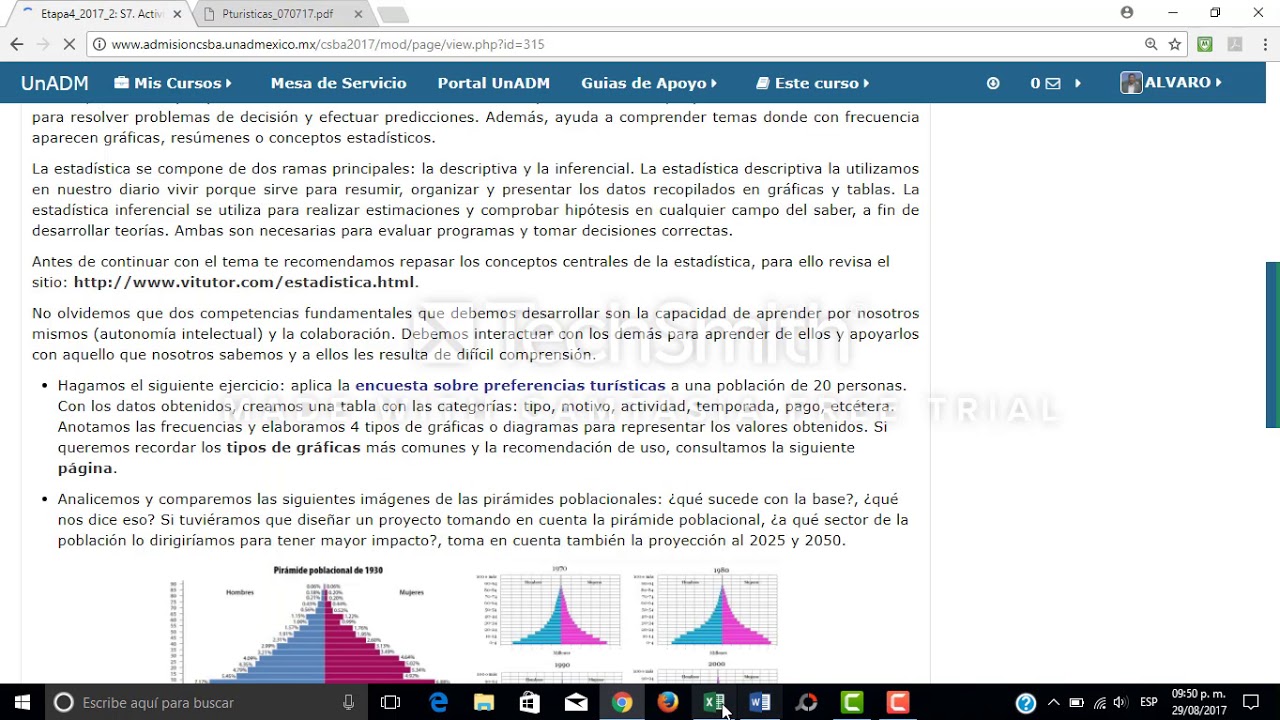Expand the Este curso menu
Image resolution: width=1280 pixels, height=720 pixels.
[813, 83]
